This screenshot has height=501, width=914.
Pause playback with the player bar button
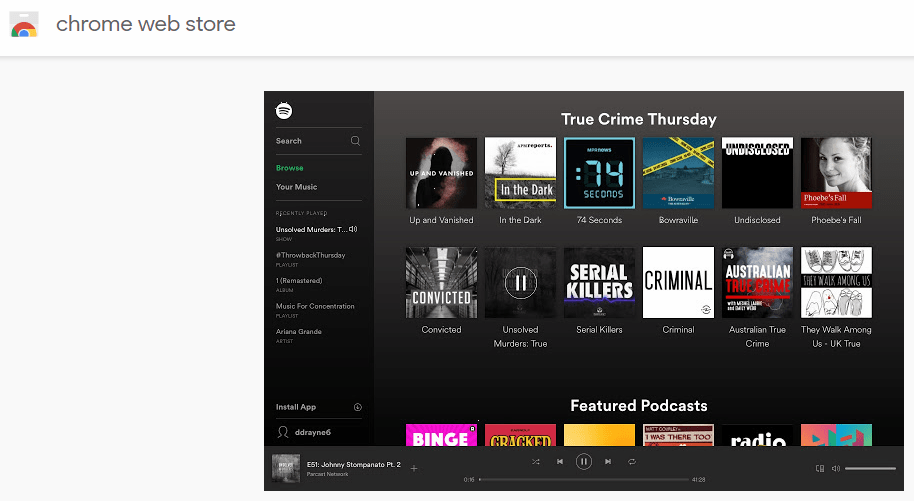coord(583,461)
